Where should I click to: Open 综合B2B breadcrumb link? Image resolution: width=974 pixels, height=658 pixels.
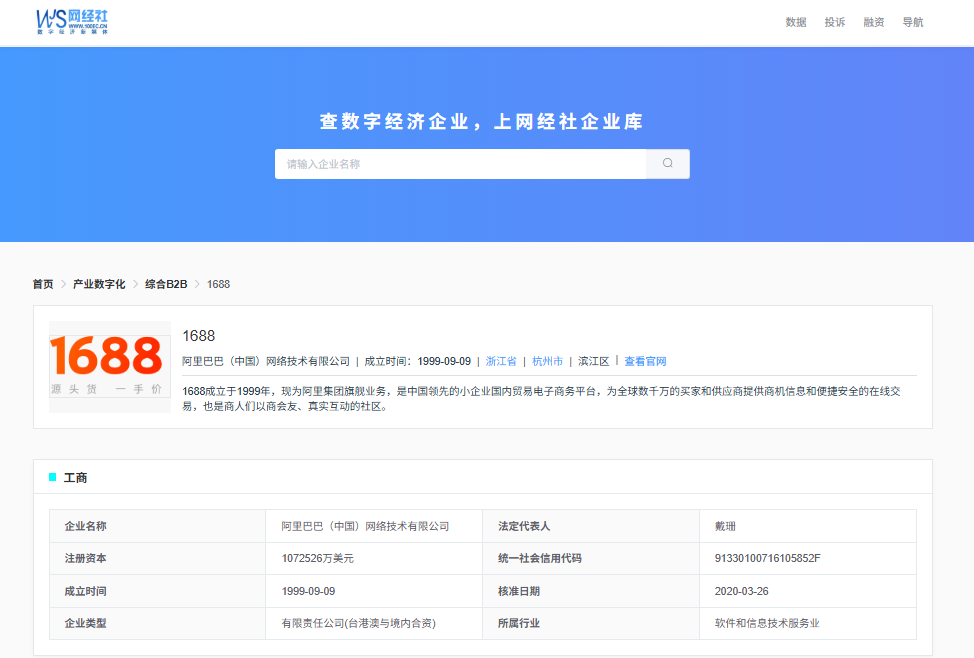click(166, 284)
